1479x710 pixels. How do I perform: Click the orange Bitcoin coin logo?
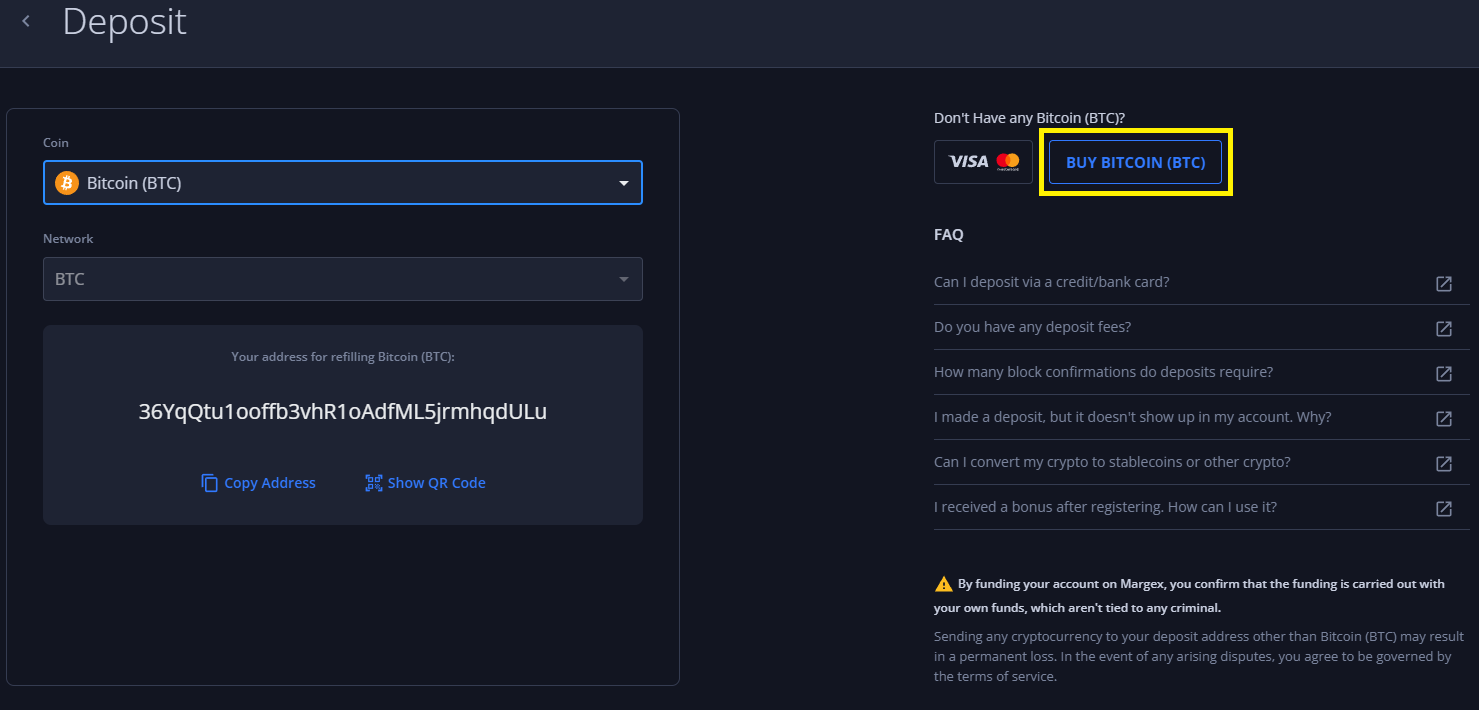(67, 183)
